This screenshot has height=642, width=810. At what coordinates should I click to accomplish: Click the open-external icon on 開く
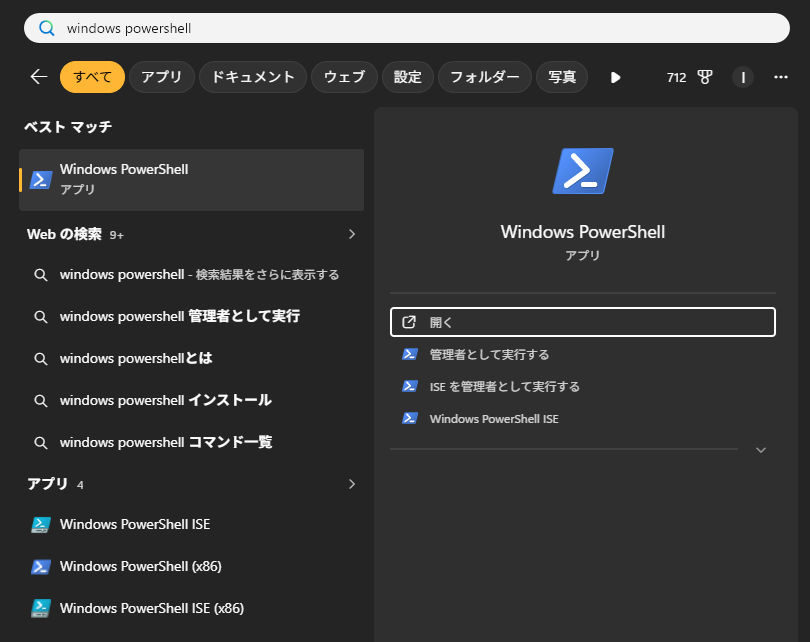[x=409, y=322]
